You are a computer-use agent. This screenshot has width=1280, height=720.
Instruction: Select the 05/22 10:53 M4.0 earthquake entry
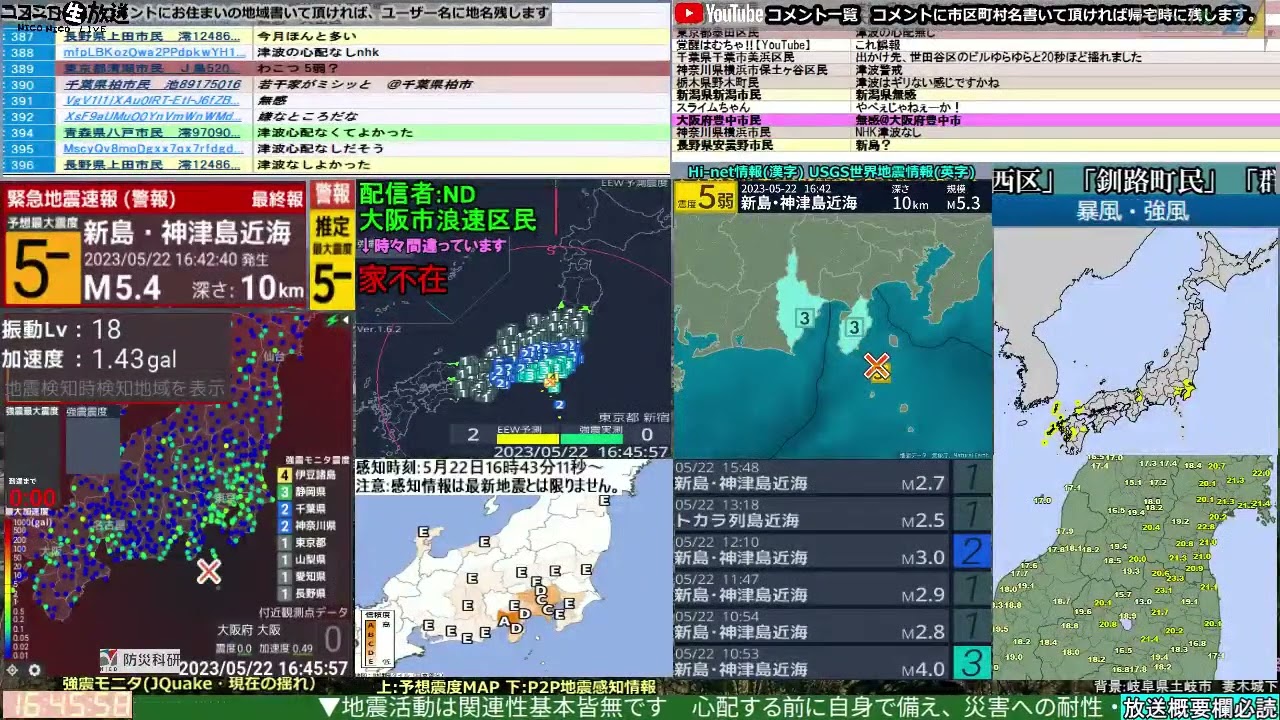click(832, 662)
